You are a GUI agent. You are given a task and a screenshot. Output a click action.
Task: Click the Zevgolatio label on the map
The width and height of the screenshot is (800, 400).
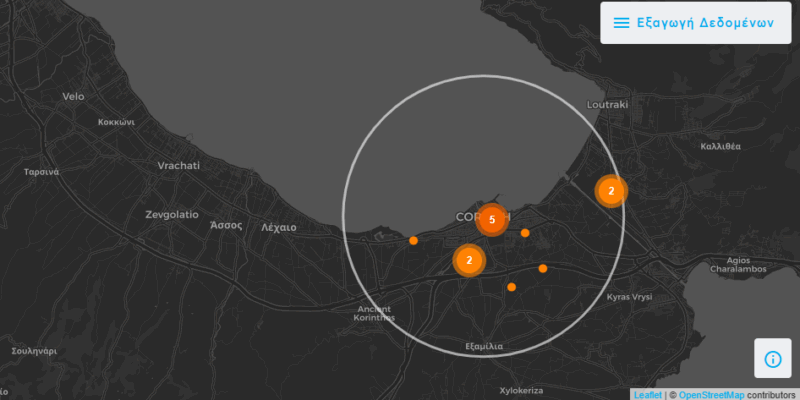pos(172,214)
